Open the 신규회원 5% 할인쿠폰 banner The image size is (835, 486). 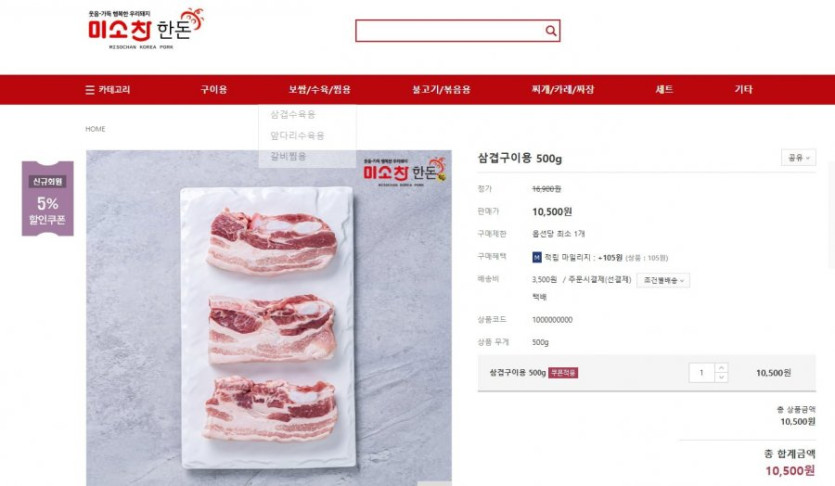coord(47,198)
